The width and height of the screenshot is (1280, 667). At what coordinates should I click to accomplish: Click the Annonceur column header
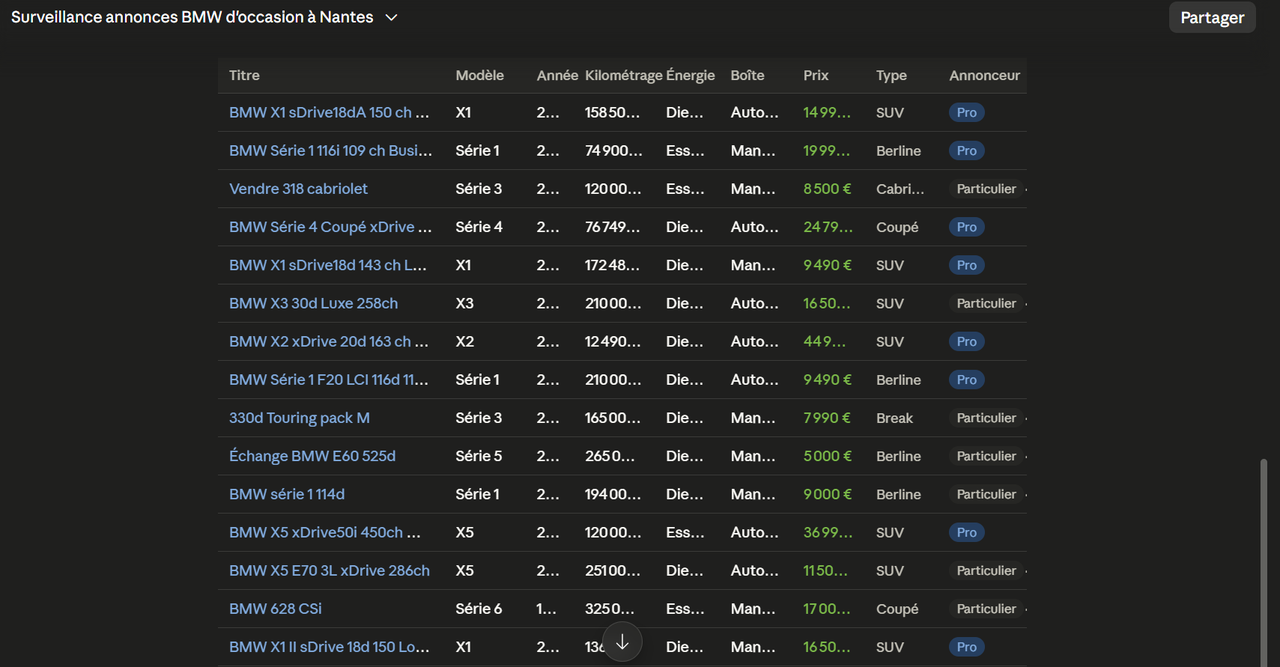[985, 75]
